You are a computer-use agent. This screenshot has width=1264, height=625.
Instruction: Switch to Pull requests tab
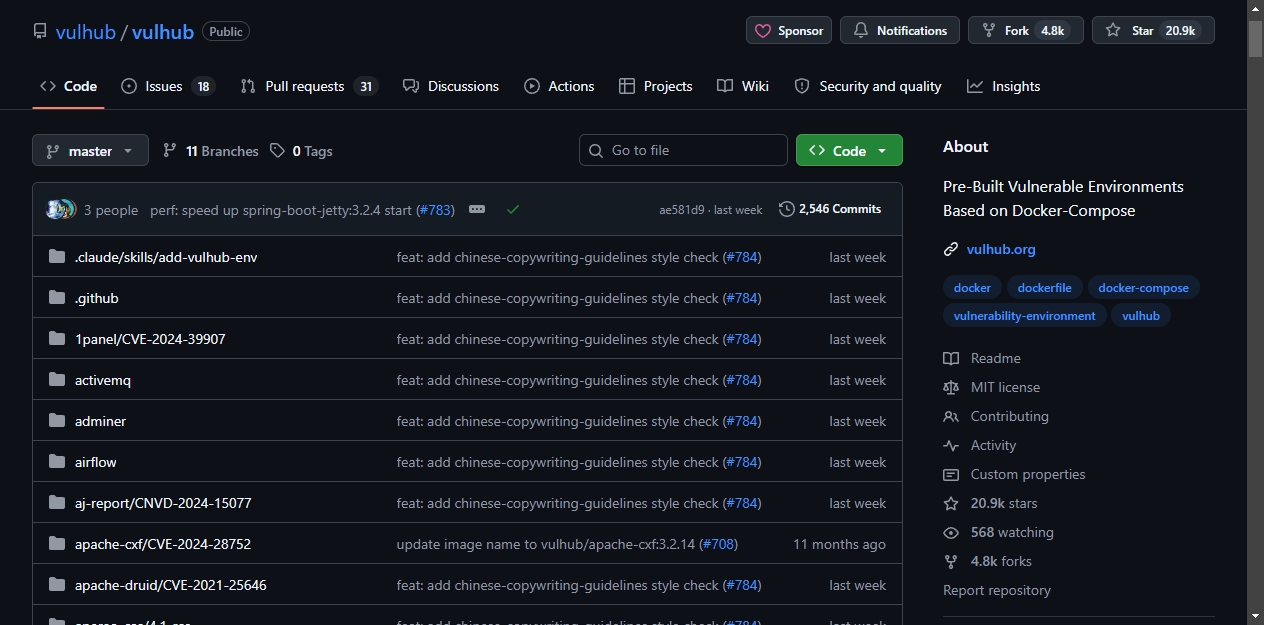(x=309, y=86)
